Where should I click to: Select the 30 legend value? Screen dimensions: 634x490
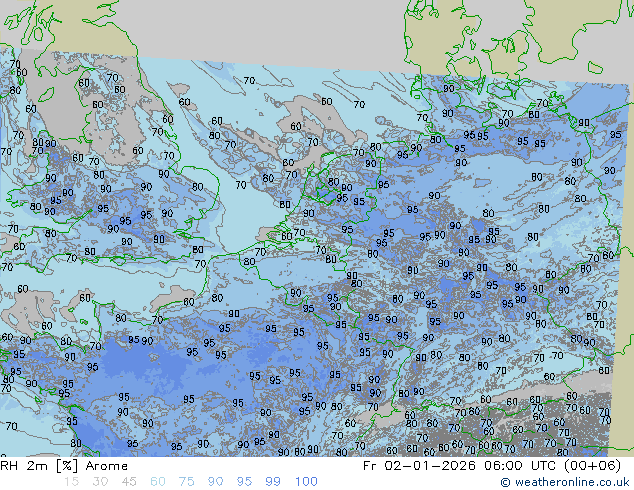click(x=100, y=482)
